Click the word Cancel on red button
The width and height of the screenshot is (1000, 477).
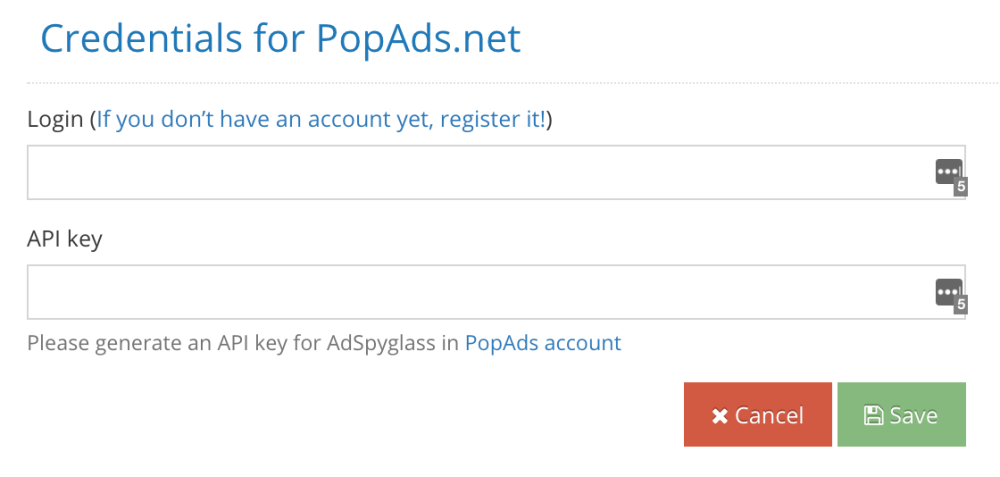click(x=769, y=416)
